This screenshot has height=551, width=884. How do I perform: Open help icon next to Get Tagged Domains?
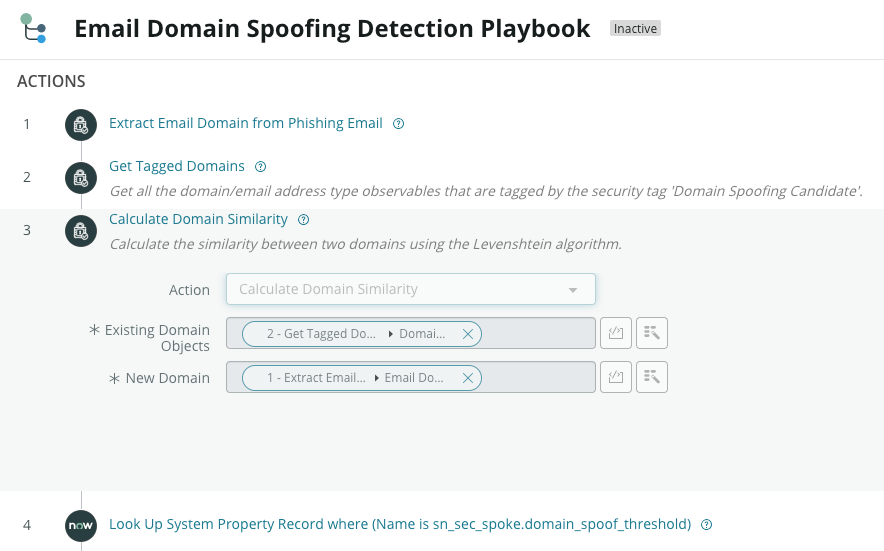click(260, 166)
